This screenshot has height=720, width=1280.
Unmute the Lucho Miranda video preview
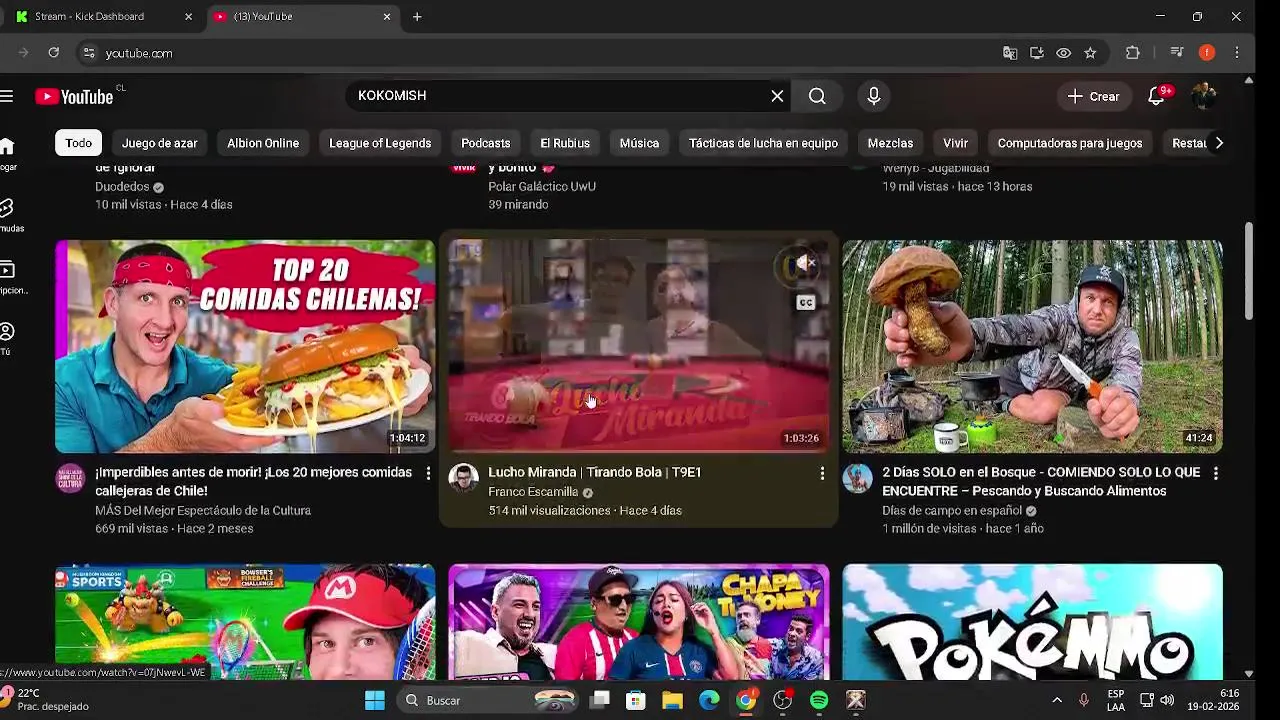click(804, 264)
